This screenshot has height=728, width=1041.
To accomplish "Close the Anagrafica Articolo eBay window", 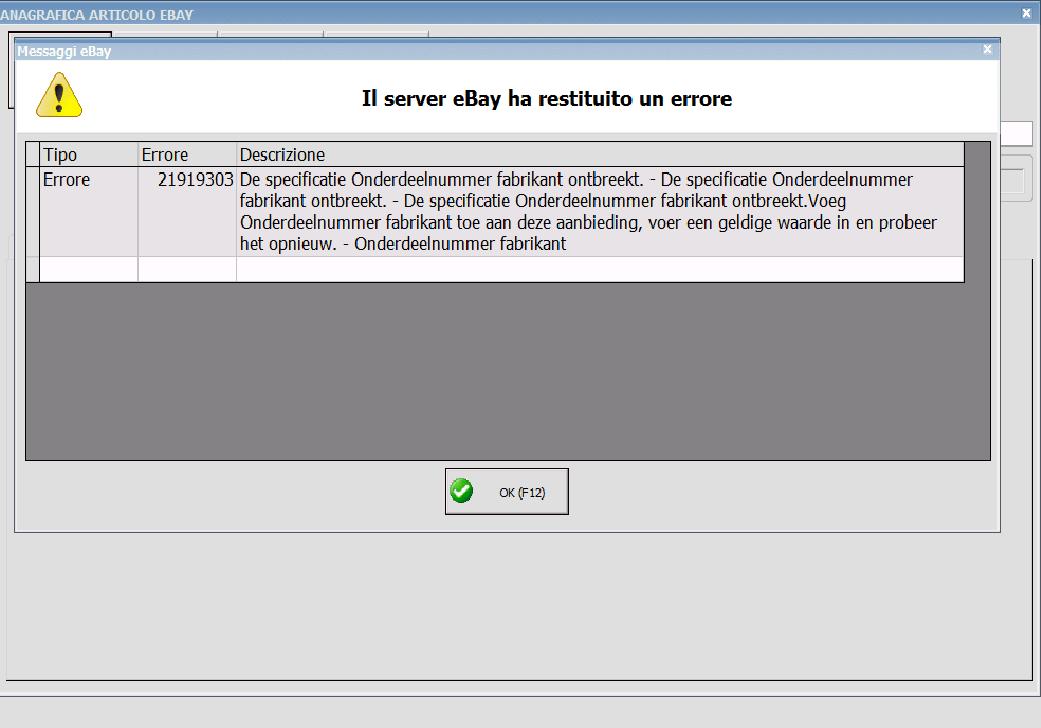I will click(1026, 13).
